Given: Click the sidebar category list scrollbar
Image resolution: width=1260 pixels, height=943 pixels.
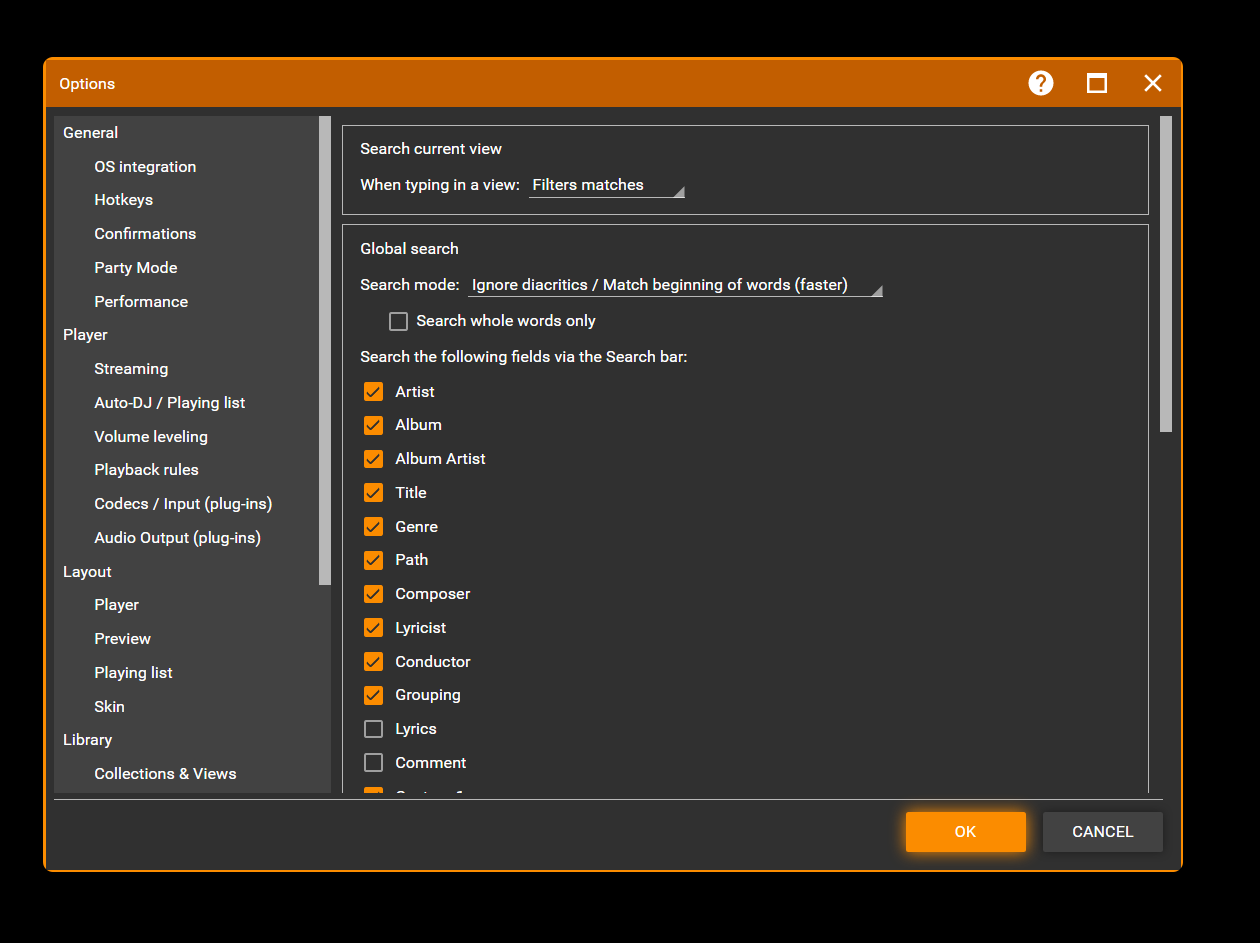Looking at the screenshot, I should (324, 350).
